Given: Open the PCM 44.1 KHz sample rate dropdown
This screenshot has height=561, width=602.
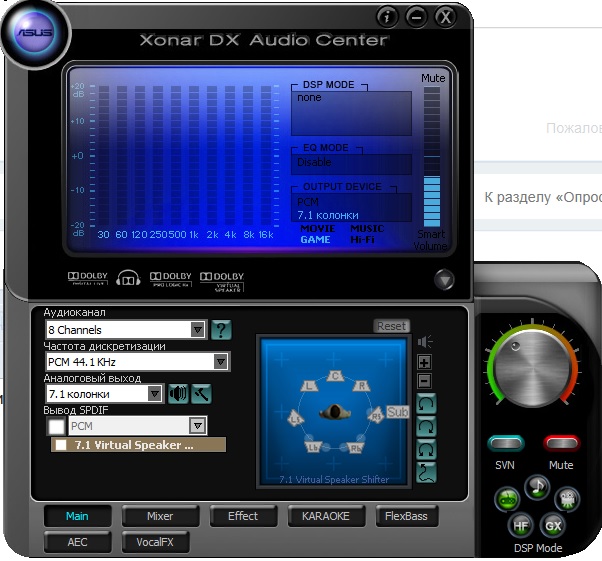Looking at the screenshot, I should coord(137,362).
